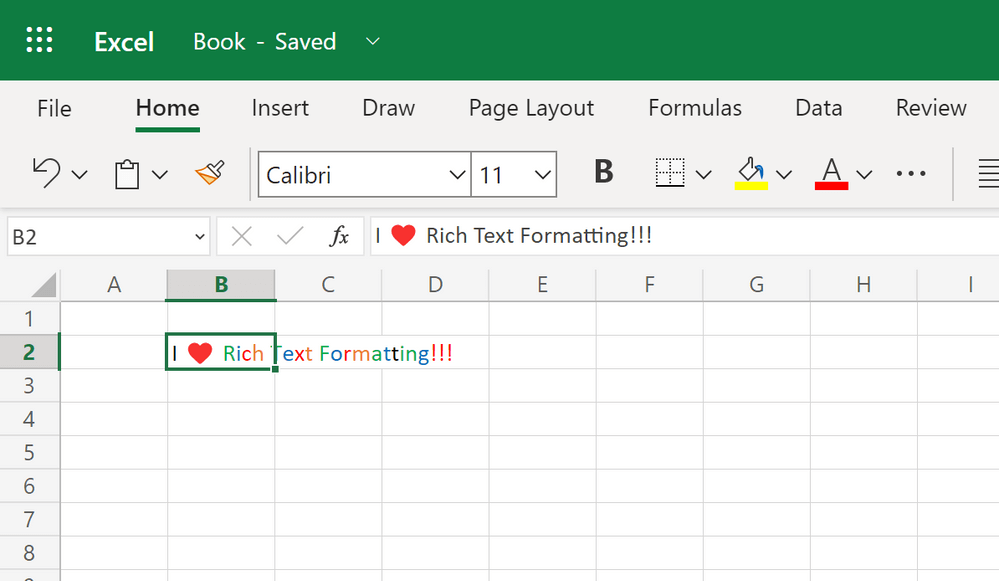
Task: Select row 1 header
Action: coord(29,319)
